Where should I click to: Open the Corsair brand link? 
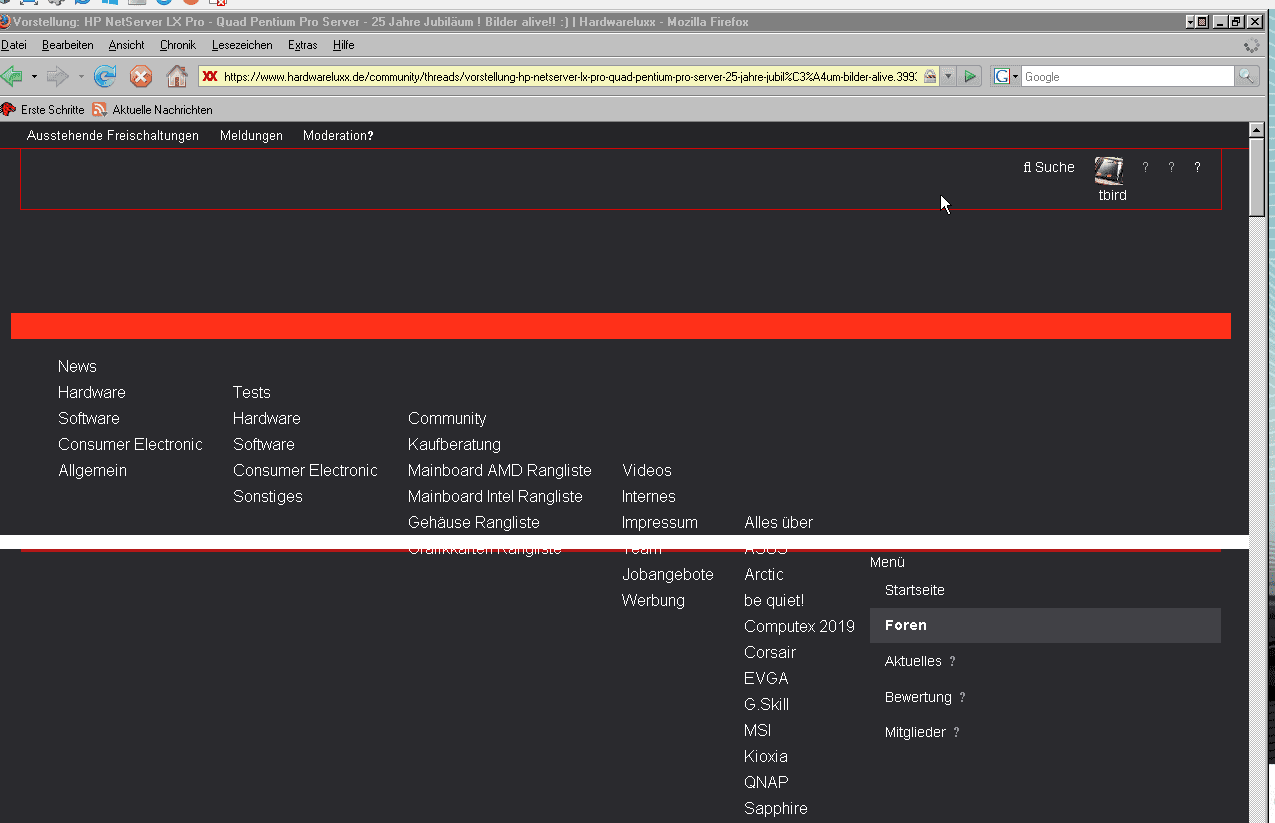click(770, 652)
